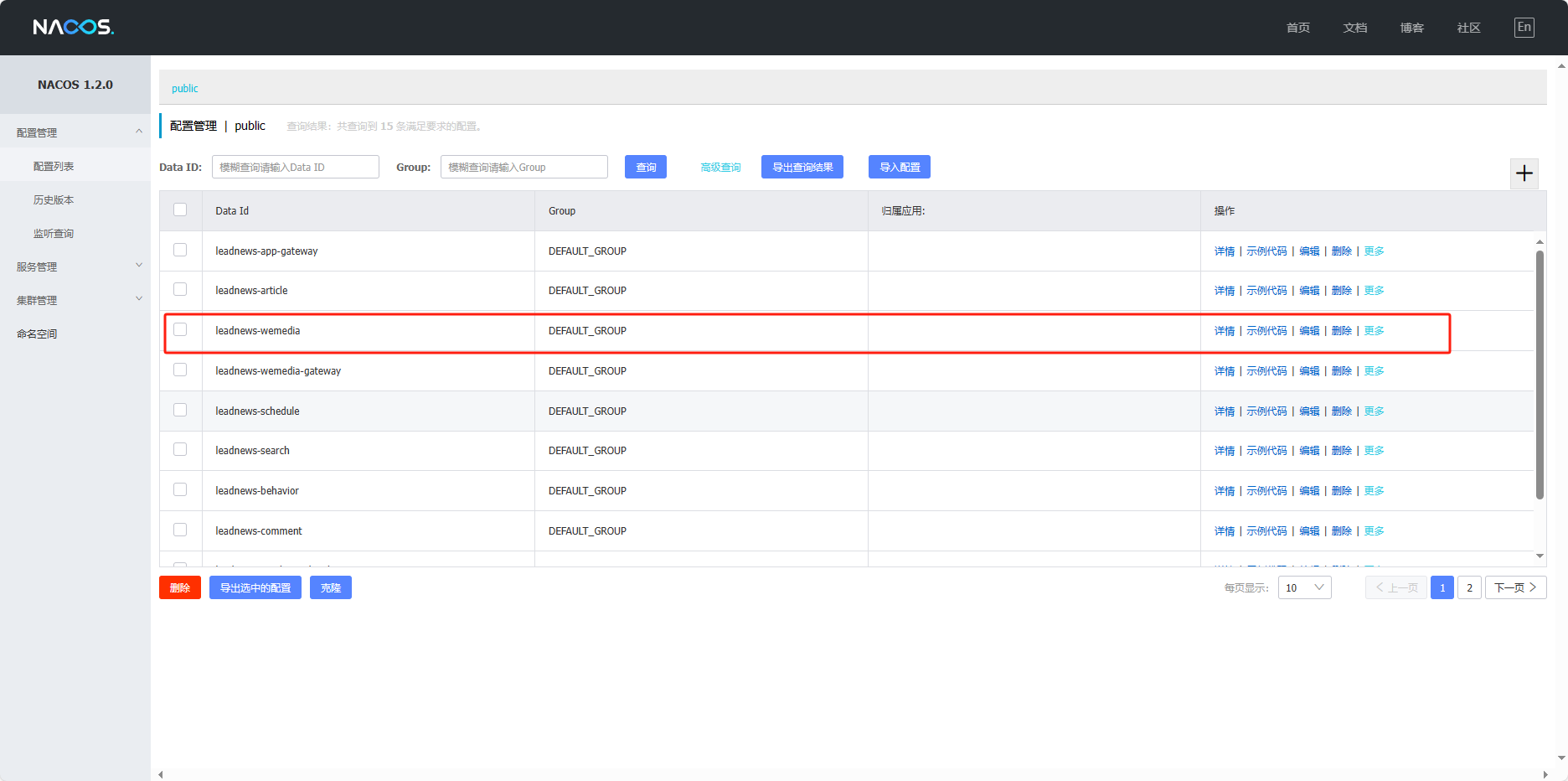Open 历史版本 in the sidebar
The image size is (1568, 781).
pyautogui.click(x=54, y=199)
